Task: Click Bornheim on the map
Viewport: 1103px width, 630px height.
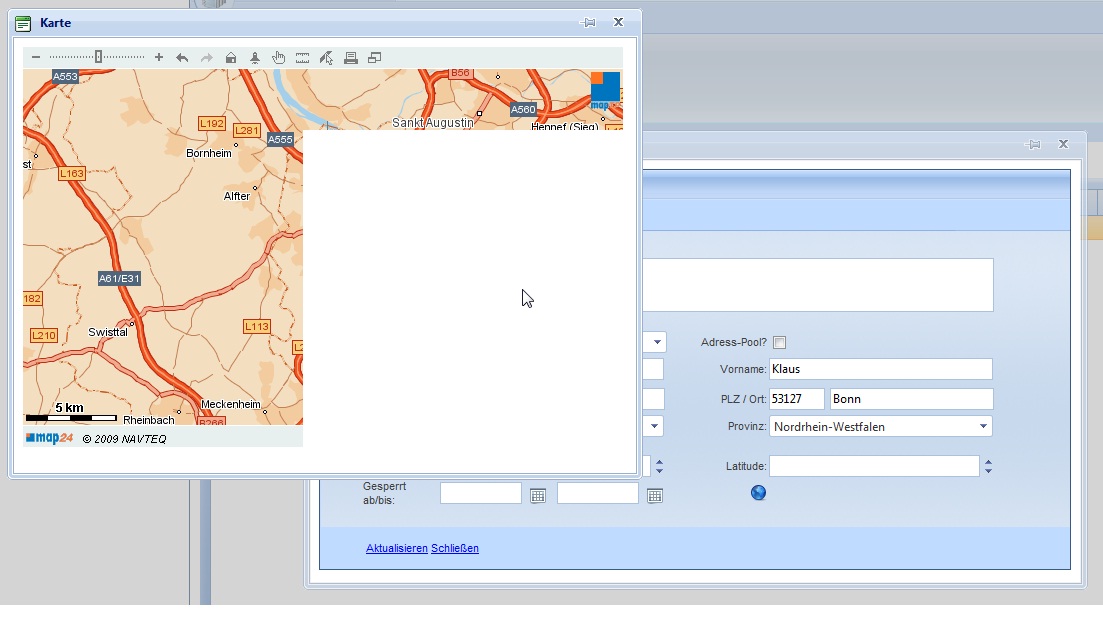Action: click(208, 153)
